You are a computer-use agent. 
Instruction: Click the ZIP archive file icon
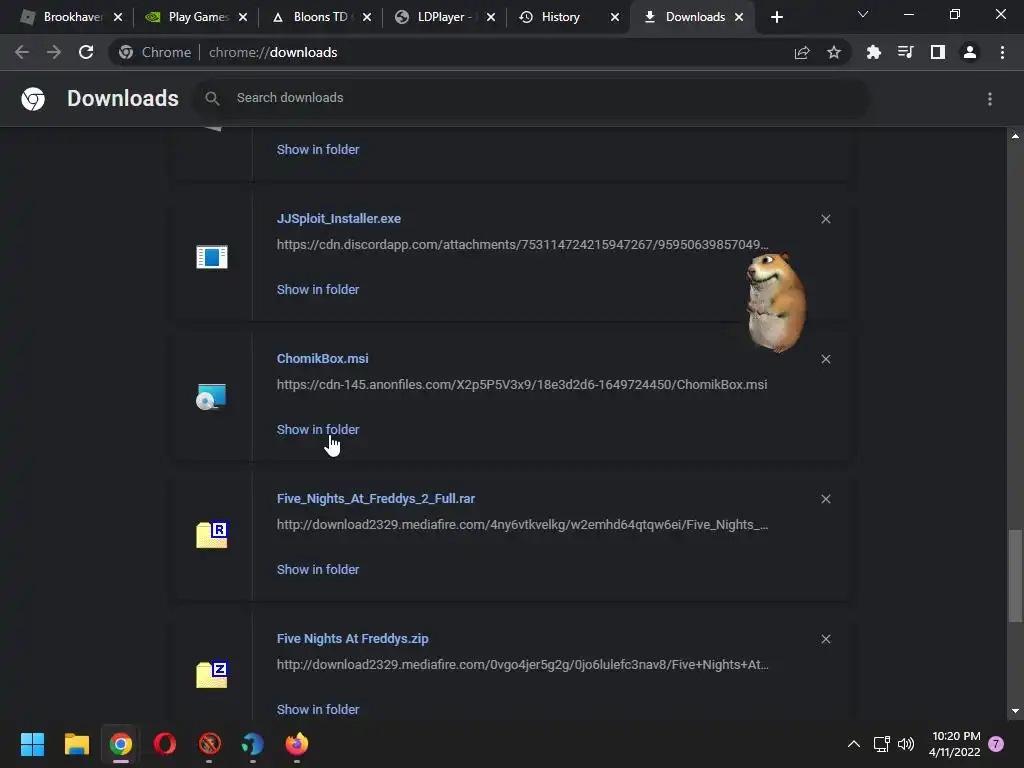point(212,675)
